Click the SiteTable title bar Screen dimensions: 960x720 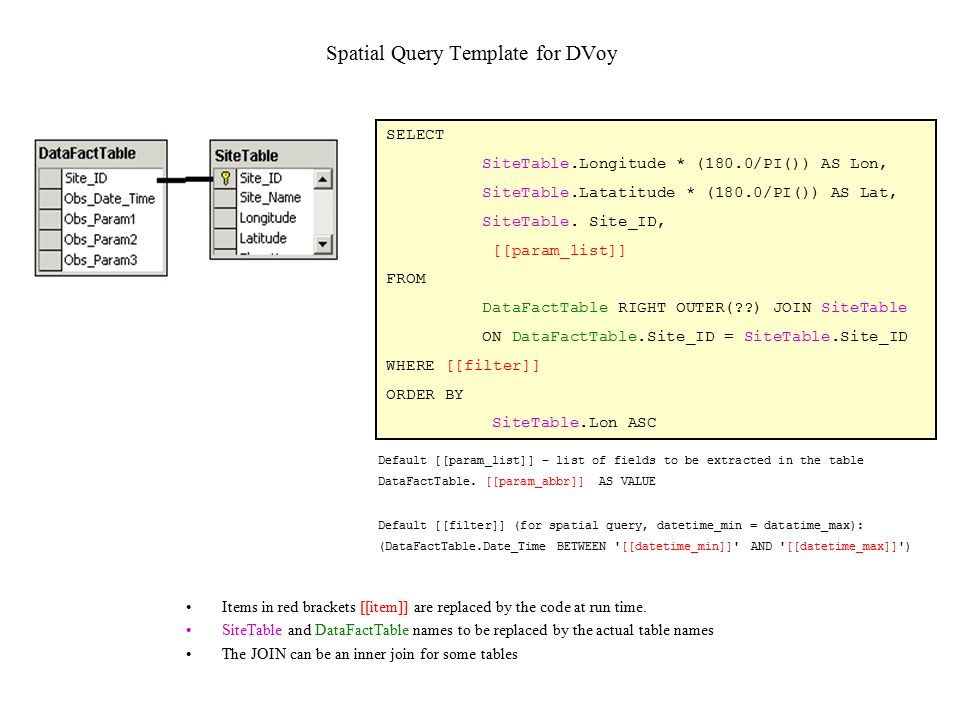tap(274, 156)
